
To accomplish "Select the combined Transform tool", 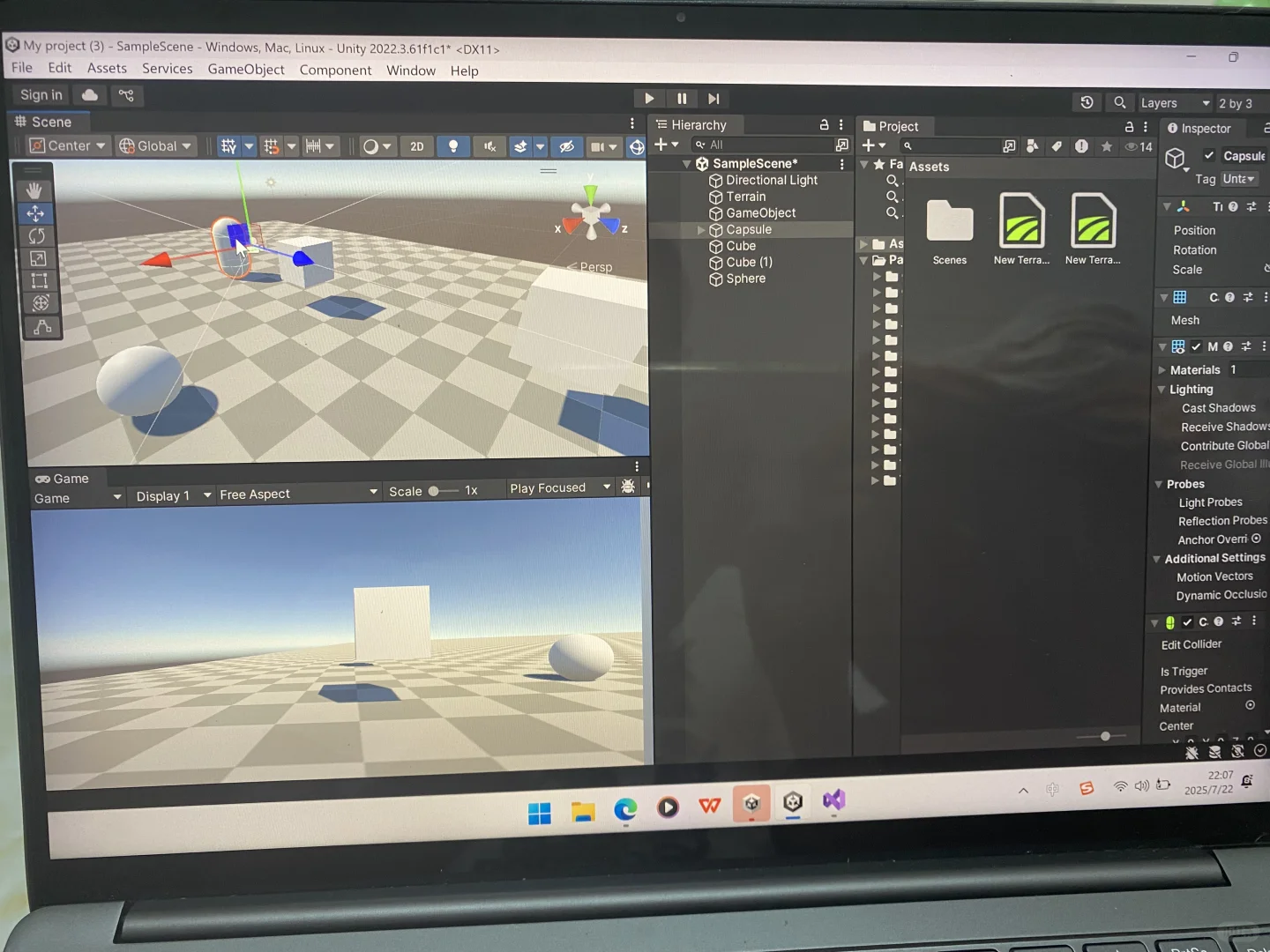I will pyautogui.click(x=41, y=304).
